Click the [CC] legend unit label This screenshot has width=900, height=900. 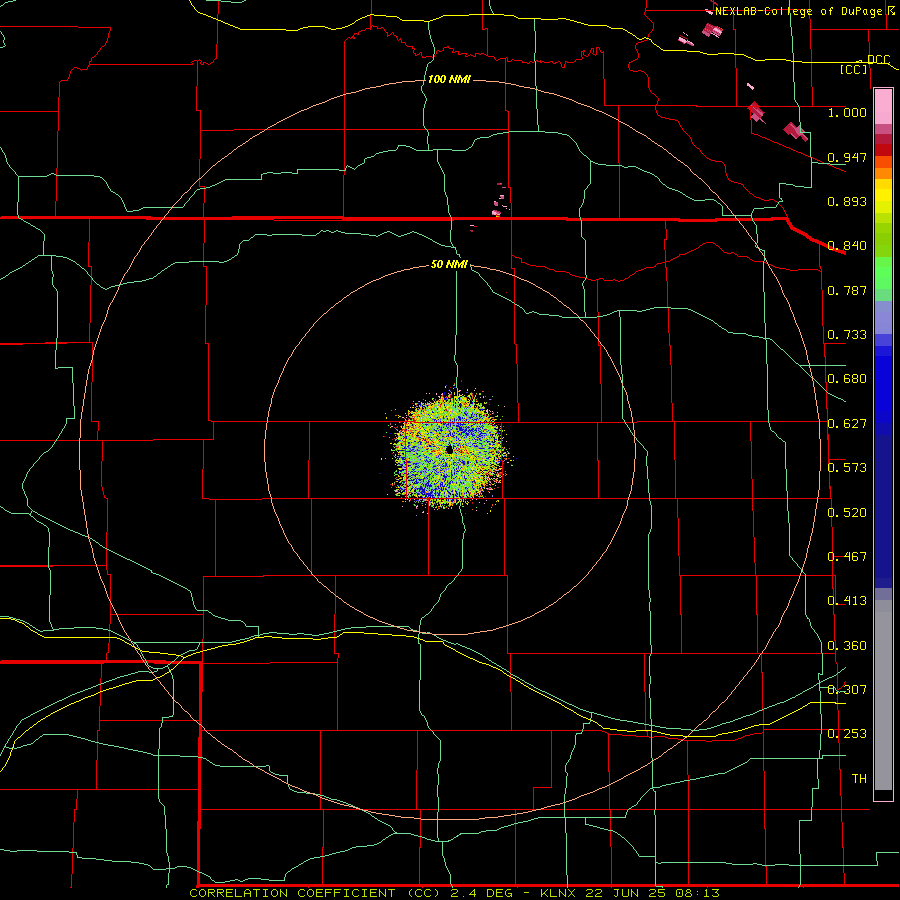click(854, 70)
